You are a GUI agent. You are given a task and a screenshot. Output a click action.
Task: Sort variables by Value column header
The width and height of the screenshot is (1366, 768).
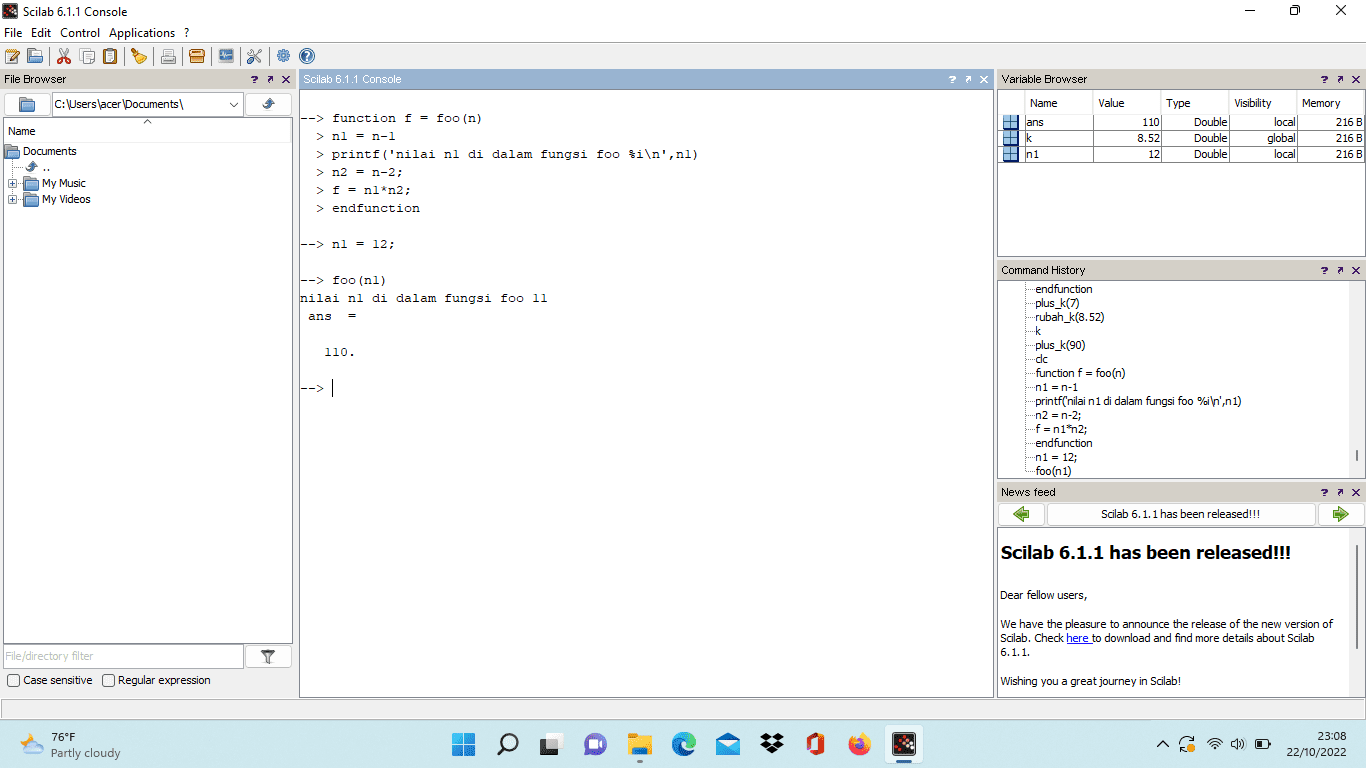click(1127, 103)
